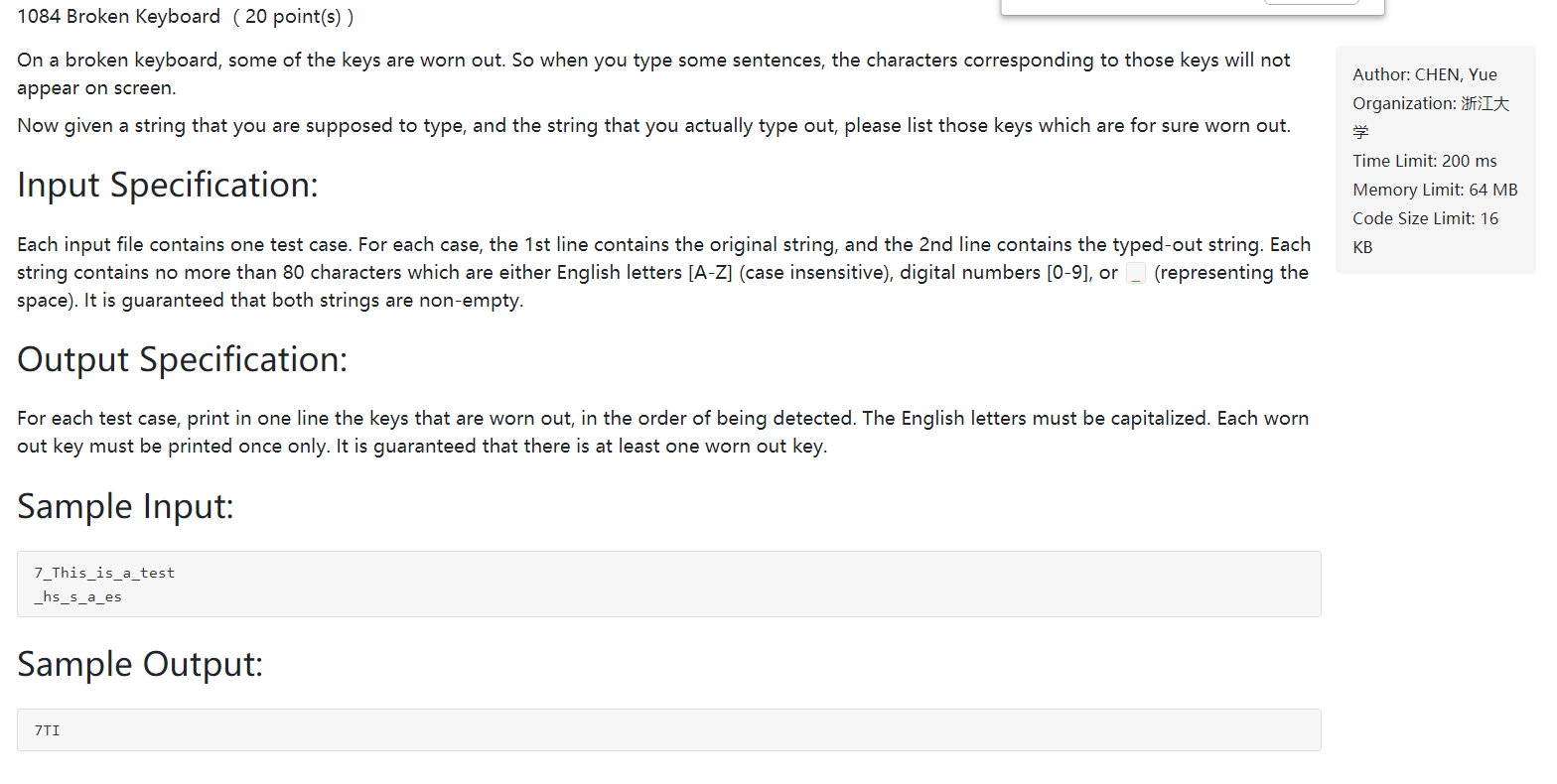Click the '_hs_s_a_es' sample line
The image size is (1557, 784).
pyautogui.click(x=77, y=596)
